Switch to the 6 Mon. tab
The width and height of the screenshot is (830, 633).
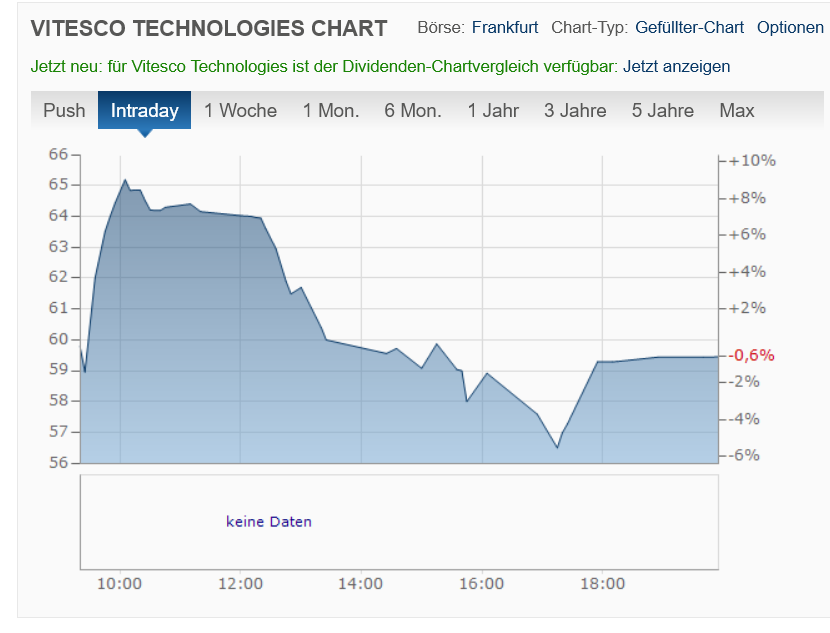(413, 110)
